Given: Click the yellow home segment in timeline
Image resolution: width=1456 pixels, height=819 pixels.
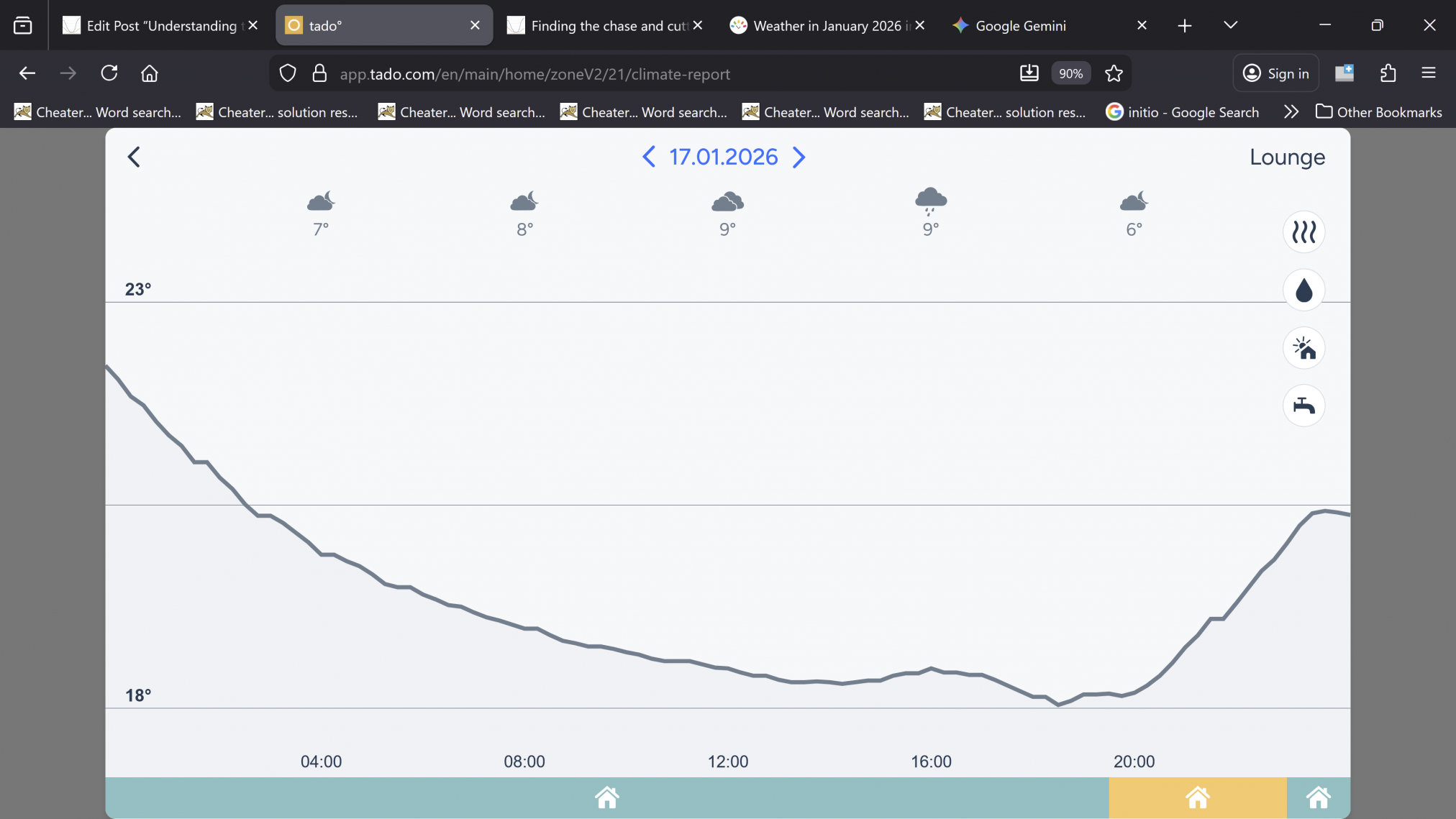Looking at the screenshot, I should [x=1197, y=797].
